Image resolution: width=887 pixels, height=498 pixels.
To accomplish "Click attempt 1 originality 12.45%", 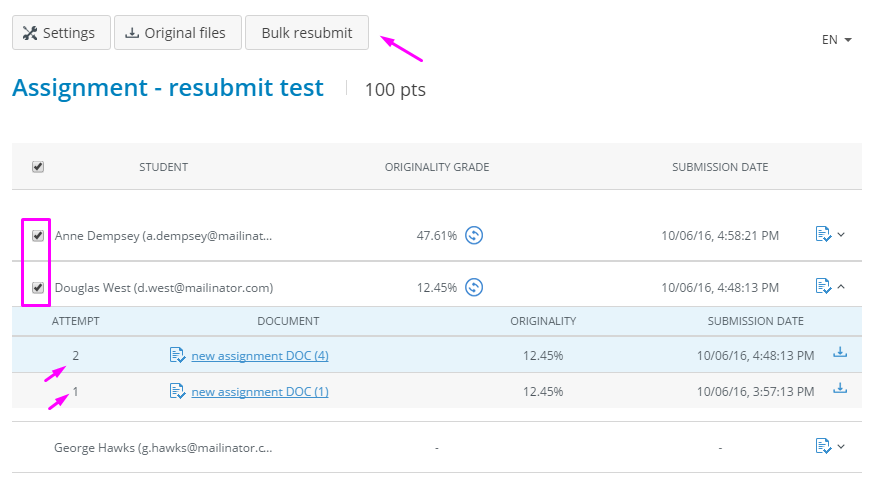I will point(543,392).
